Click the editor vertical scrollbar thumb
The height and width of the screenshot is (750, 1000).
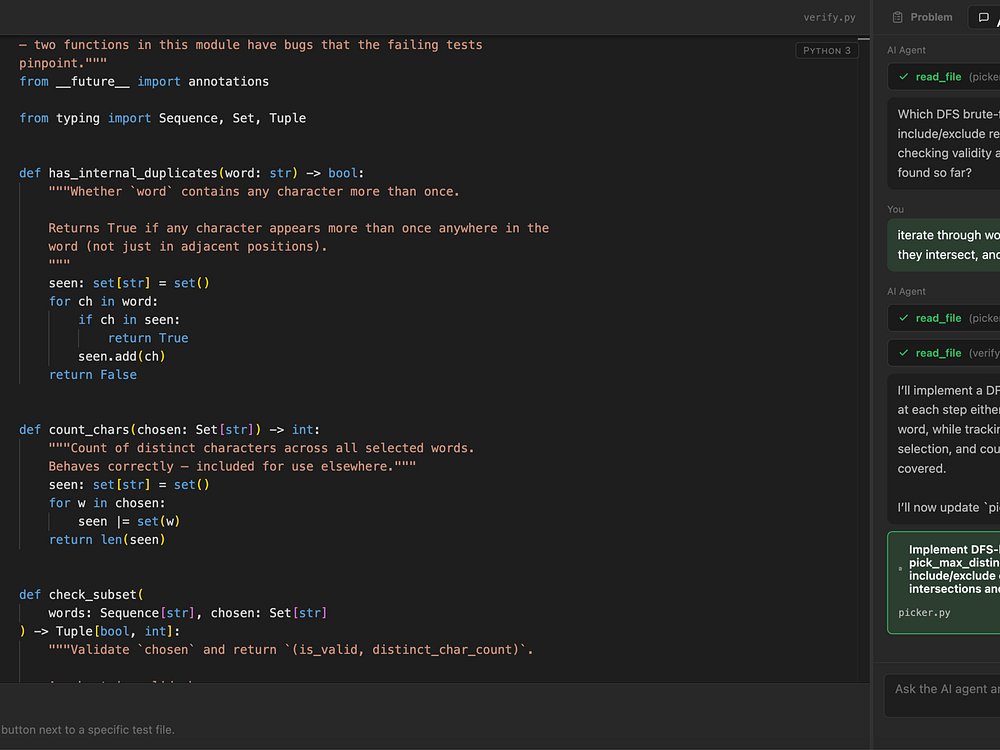[x=864, y=39]
